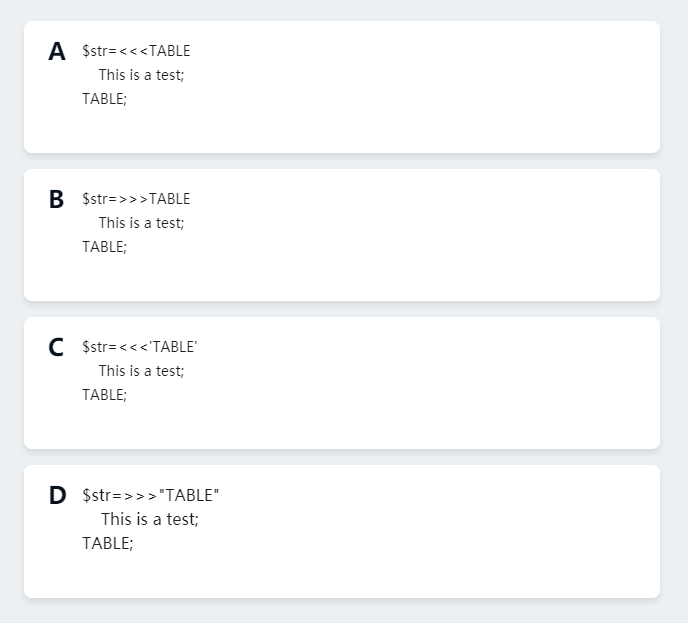The image size is (688, 623).
Task: Click the closing TABLE; line in option B
Action: pos(105,247)
